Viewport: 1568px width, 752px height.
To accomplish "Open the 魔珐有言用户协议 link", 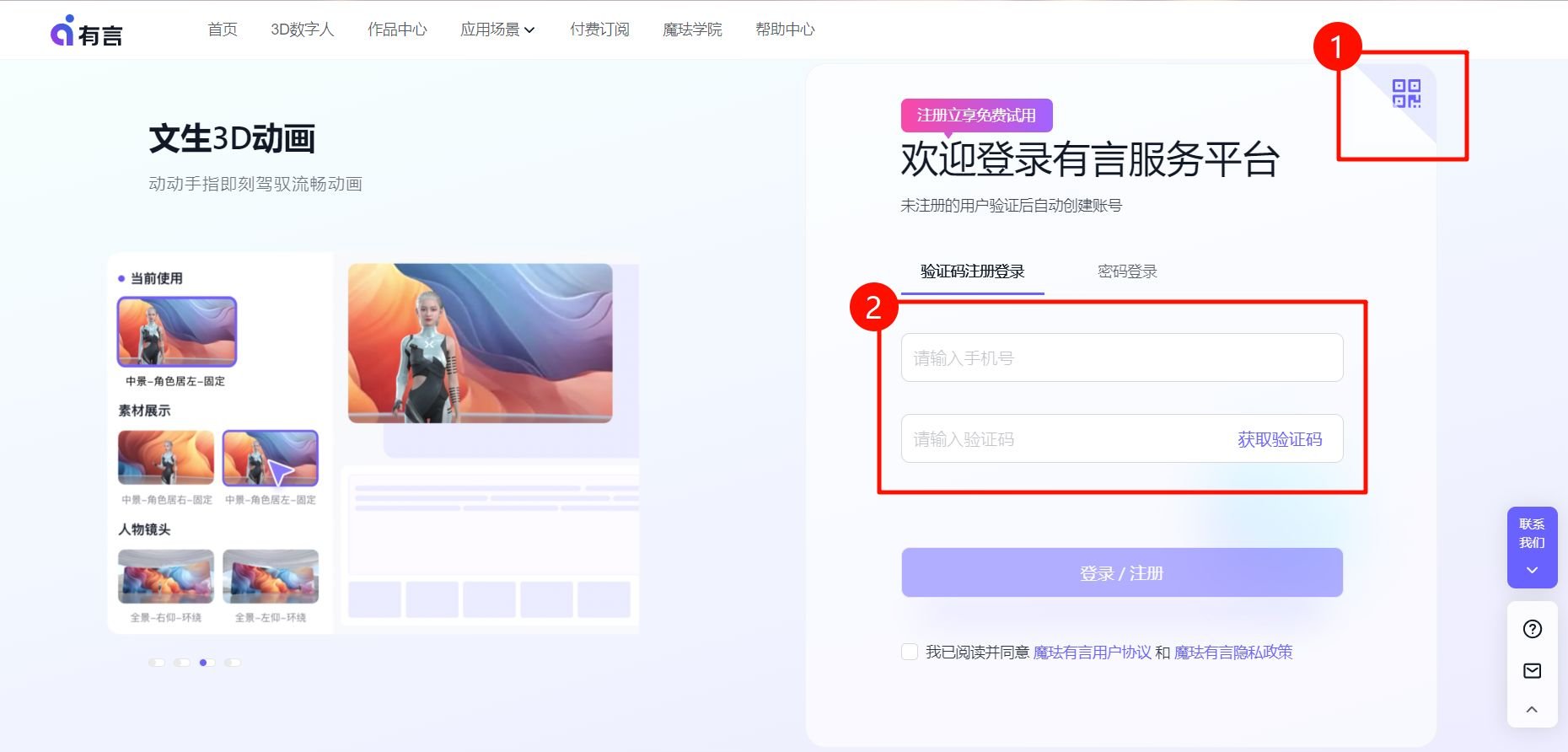I will (1092, 653).
